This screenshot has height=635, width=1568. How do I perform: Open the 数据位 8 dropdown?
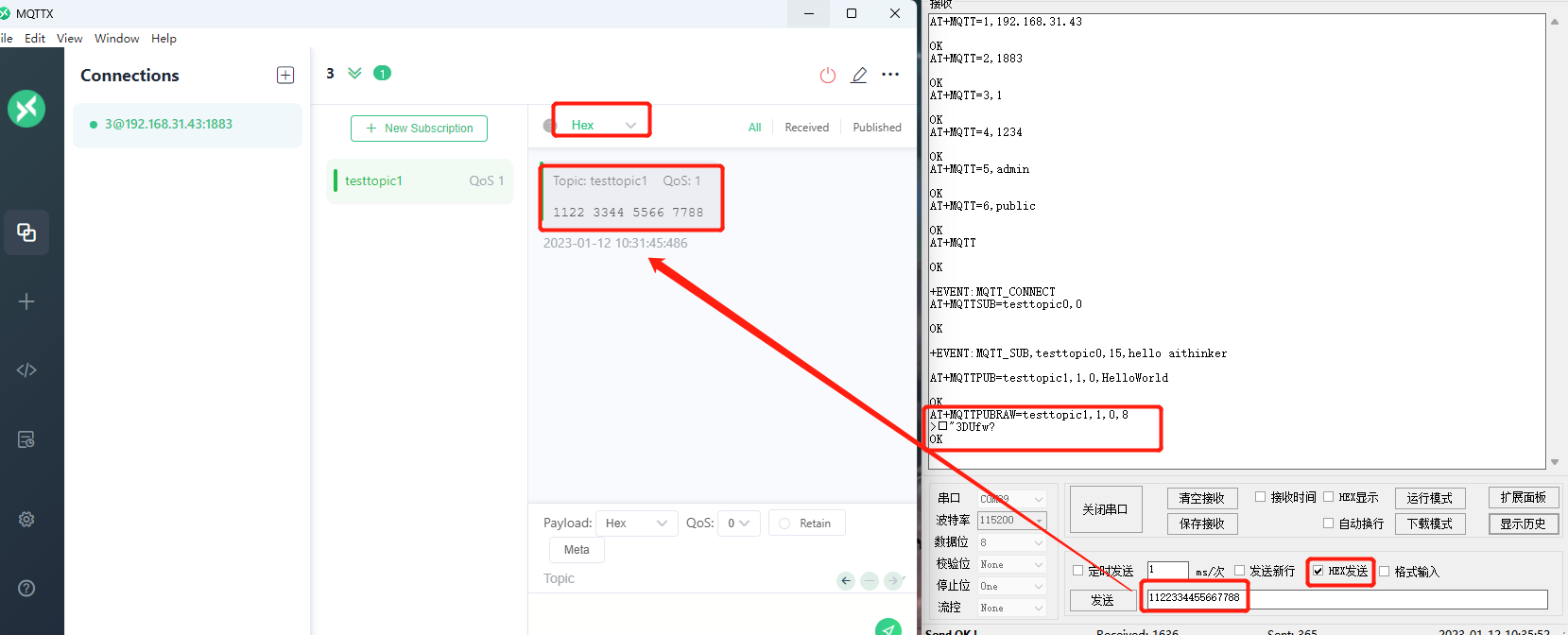tap(1011, 542)
